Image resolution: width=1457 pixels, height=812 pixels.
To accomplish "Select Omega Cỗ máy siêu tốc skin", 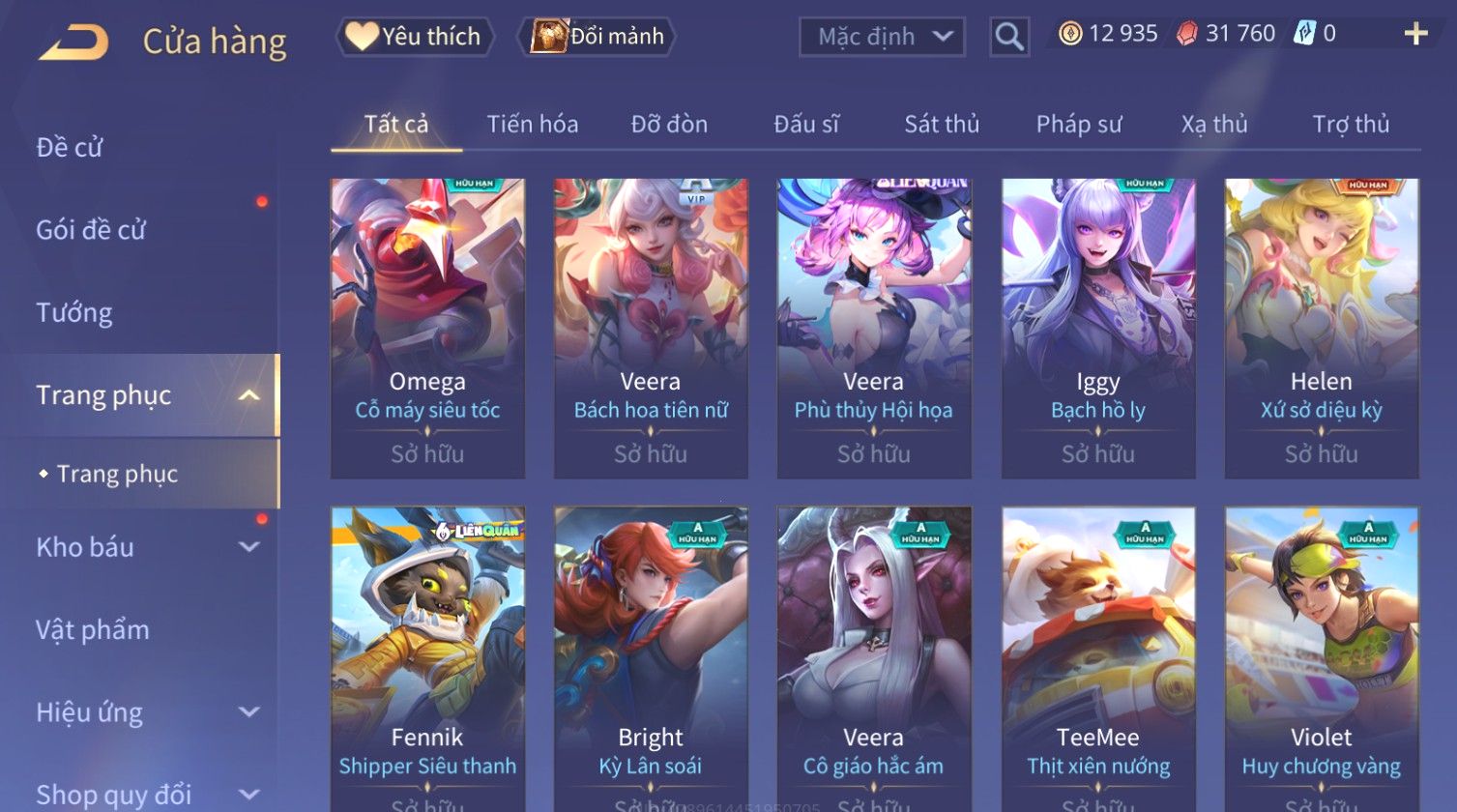I will [427, 329].
